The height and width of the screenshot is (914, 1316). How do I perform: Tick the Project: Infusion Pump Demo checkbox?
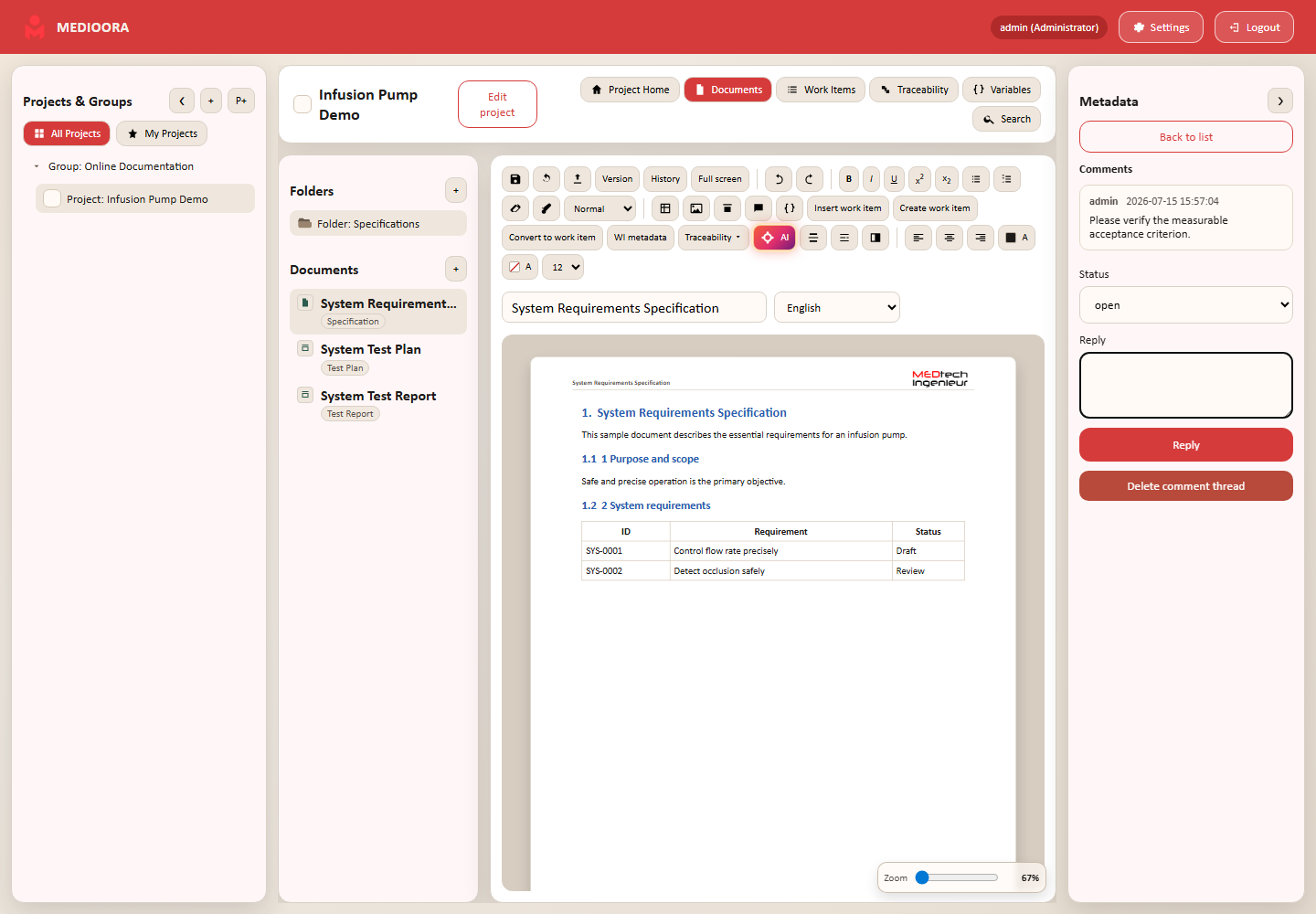click(52, 198)
